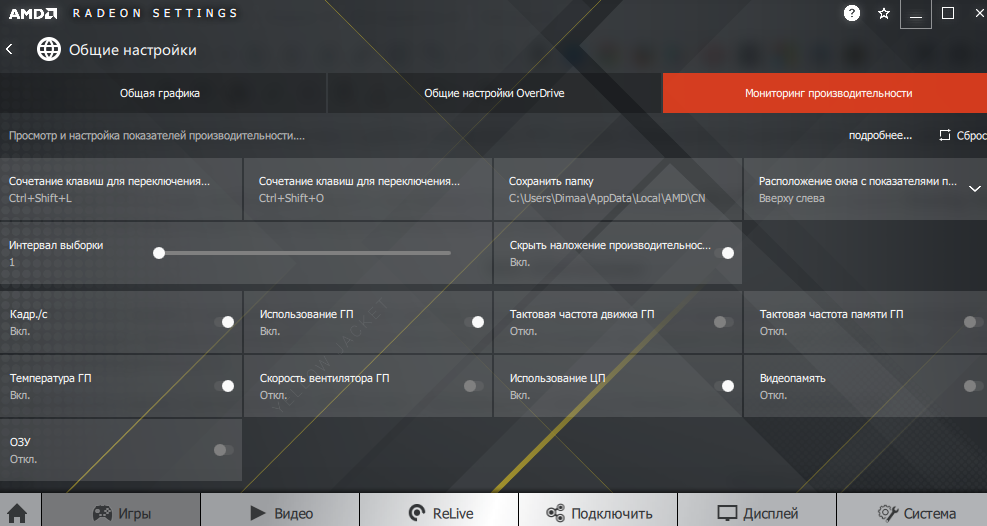Click the Интервал выборки slider handle
The image size is (987, 526).
159,253
